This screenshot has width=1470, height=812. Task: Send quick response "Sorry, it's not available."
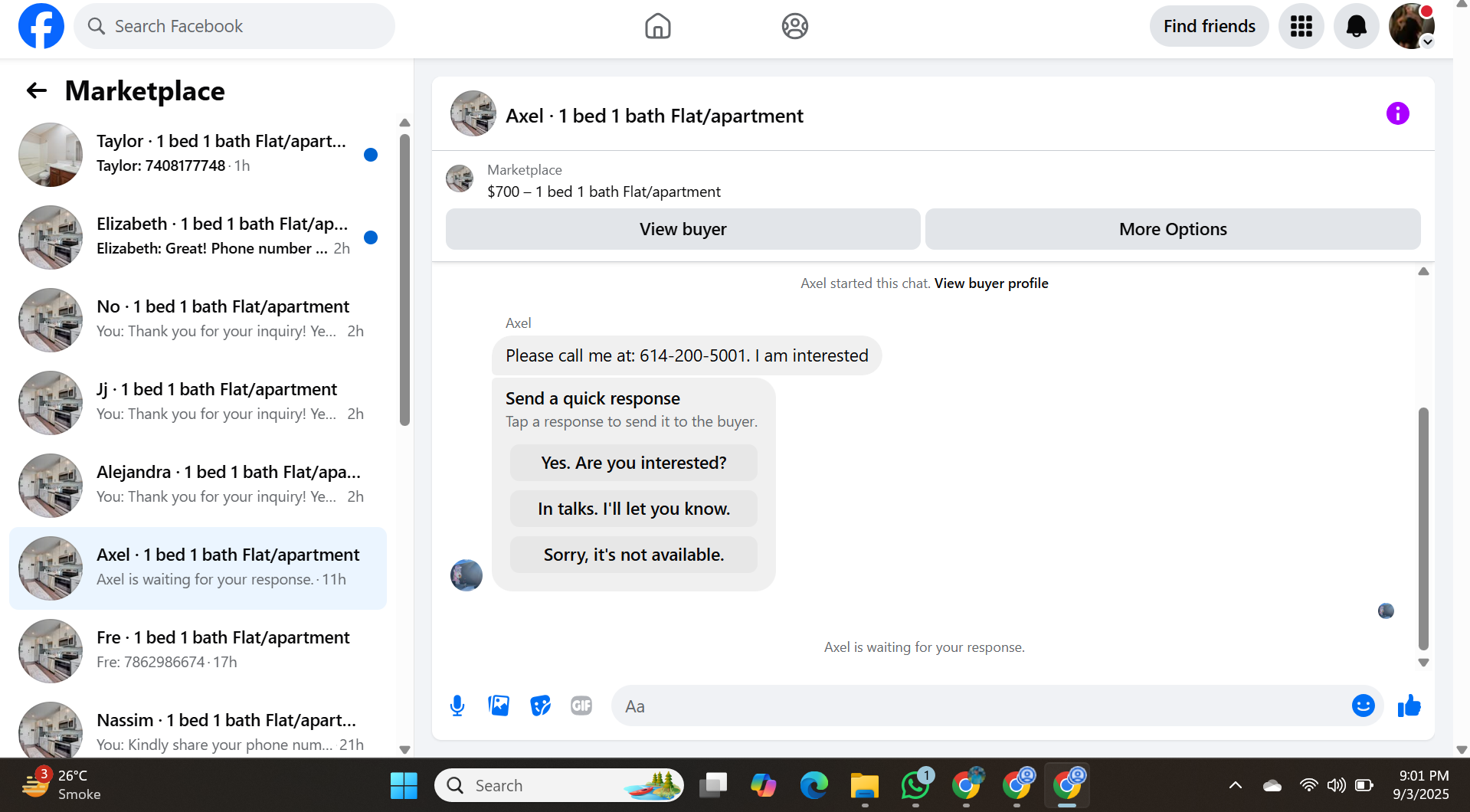(x=634, y=555)
